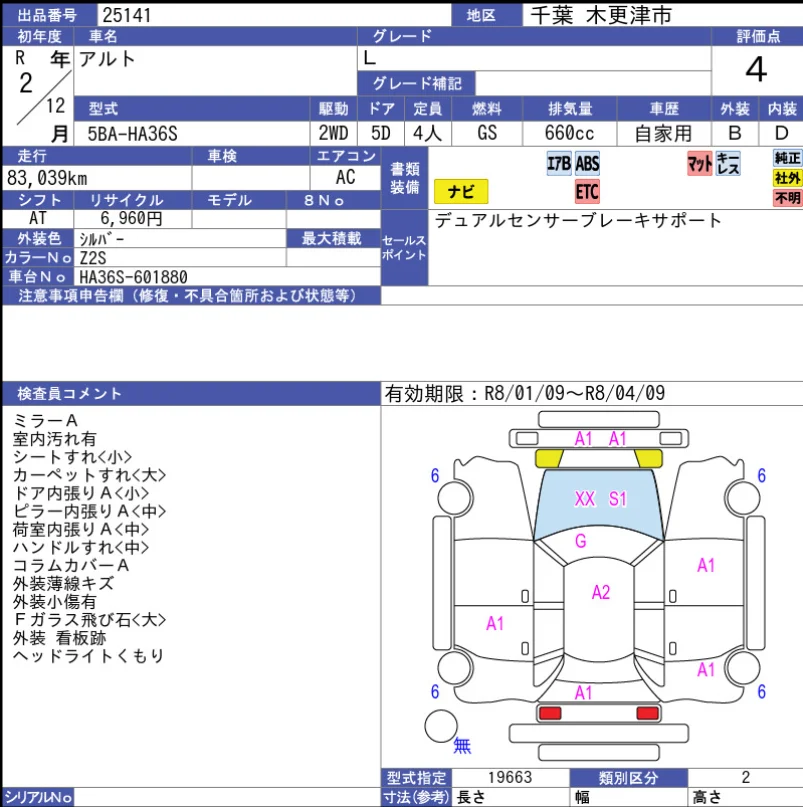Click lot number 25141

click(127, 15)
